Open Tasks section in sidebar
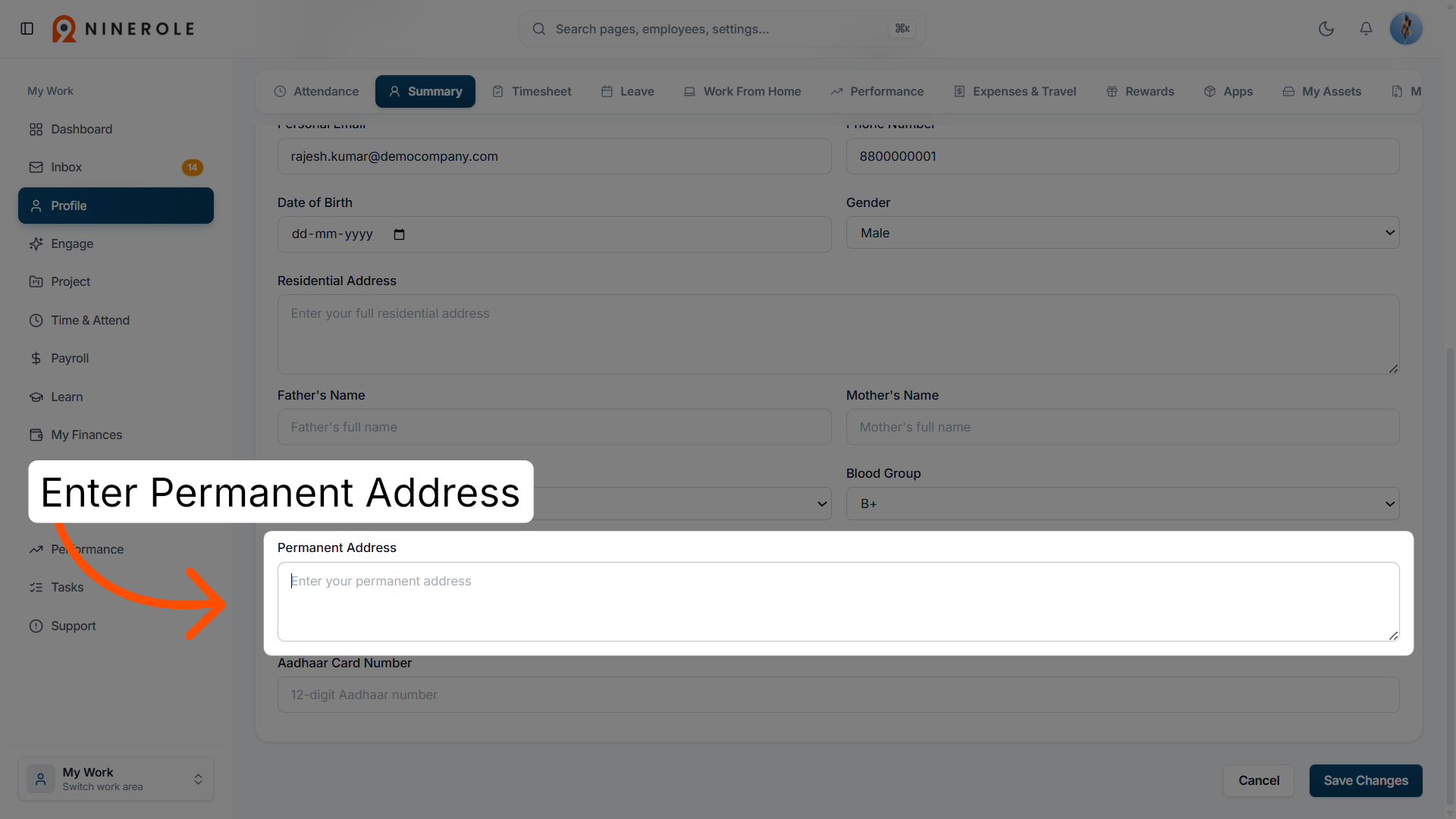1456x819 pixels. (x=116, y=587)
